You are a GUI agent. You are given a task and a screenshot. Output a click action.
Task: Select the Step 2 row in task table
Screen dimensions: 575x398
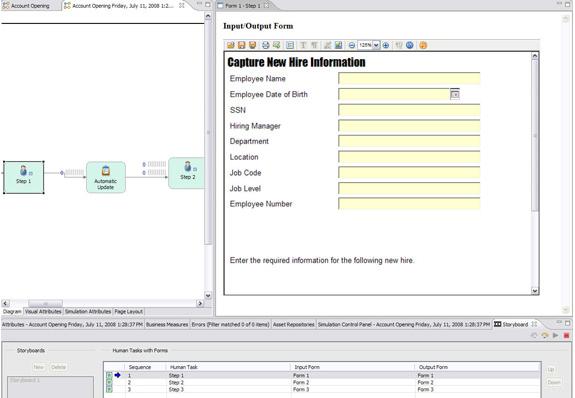(x=323, y=382)
